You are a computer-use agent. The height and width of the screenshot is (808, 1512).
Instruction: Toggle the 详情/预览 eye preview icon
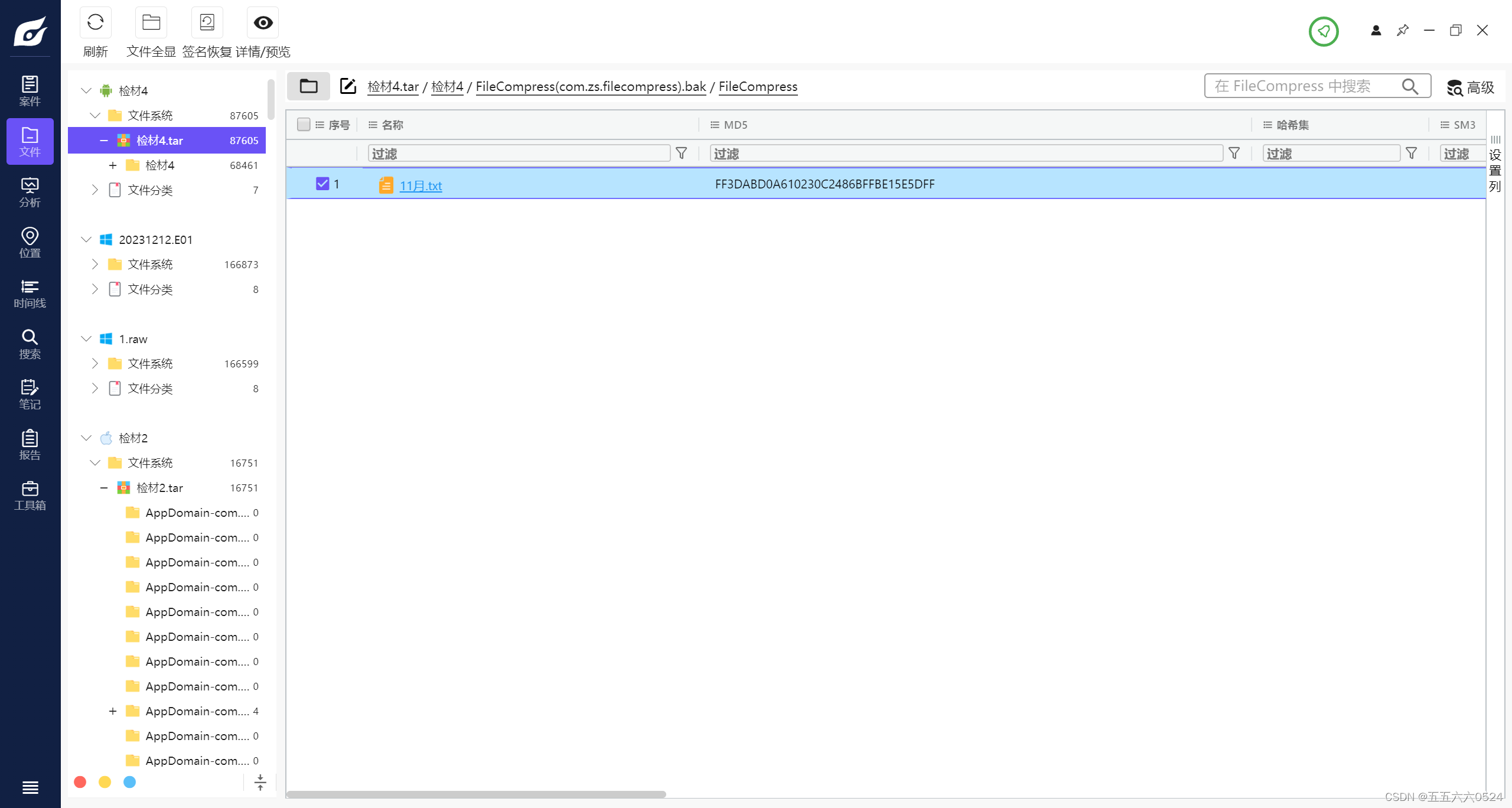tap(263, 23)
